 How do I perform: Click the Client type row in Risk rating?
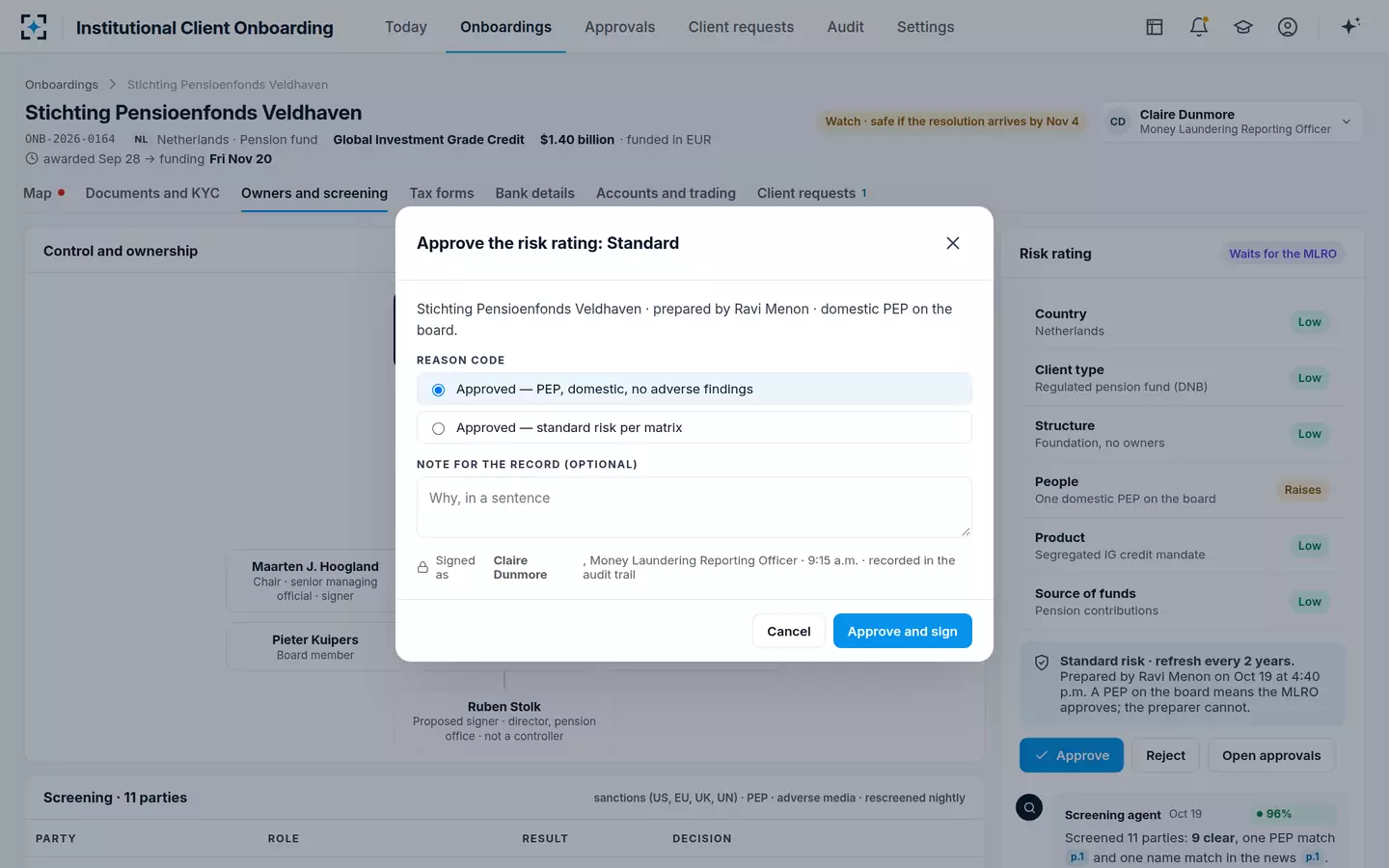click(x=1182, y=378)
